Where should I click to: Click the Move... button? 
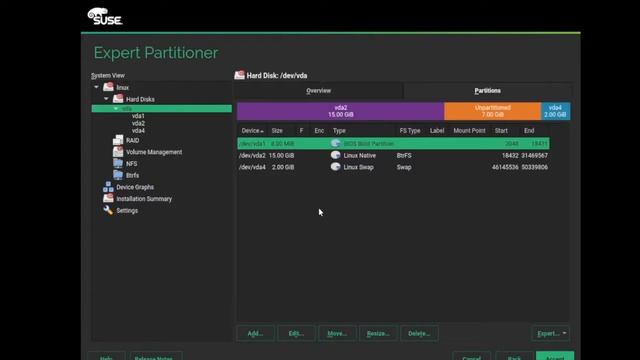[x=337, y=333]
